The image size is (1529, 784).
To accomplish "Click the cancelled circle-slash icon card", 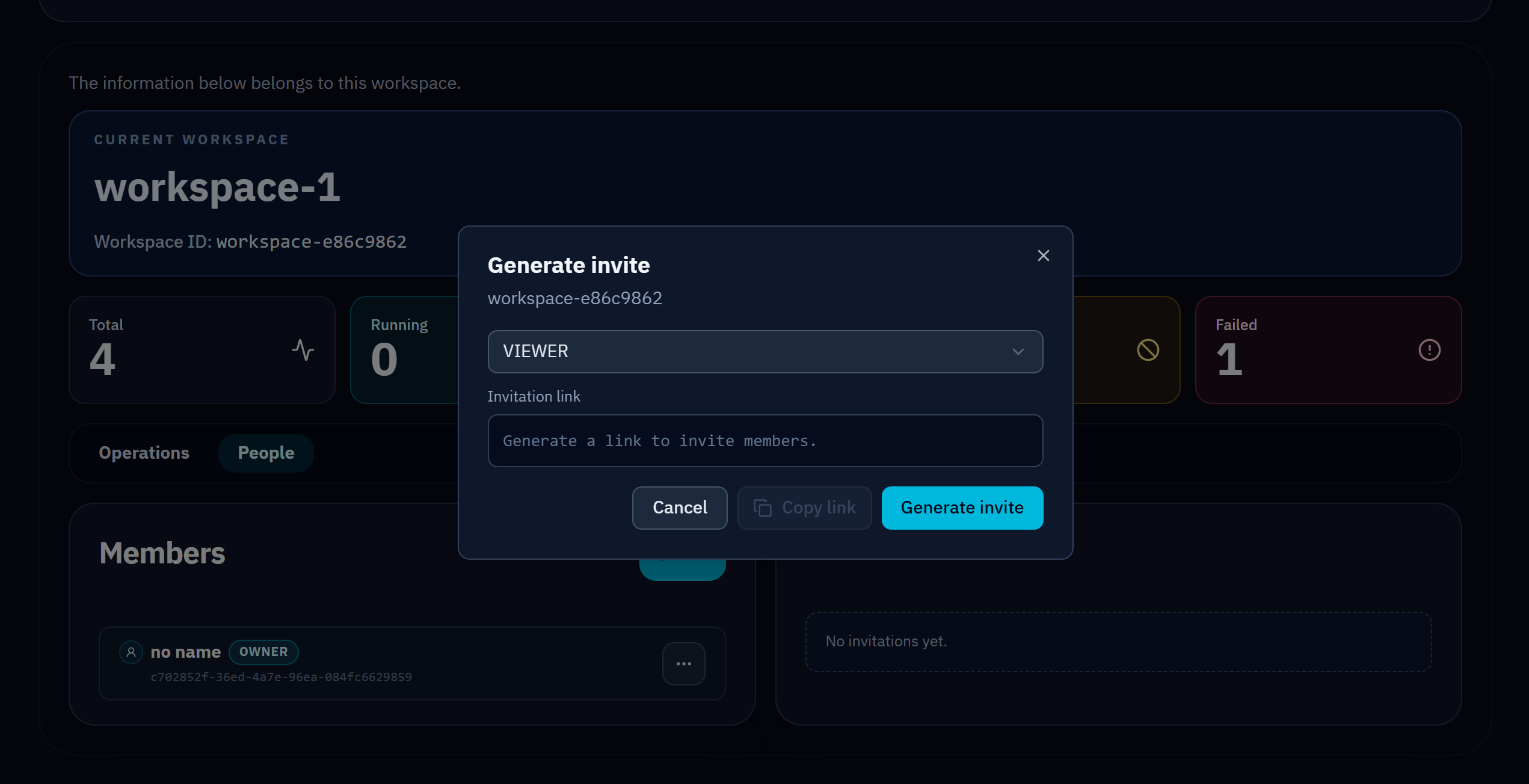I will click(1148, 350).
